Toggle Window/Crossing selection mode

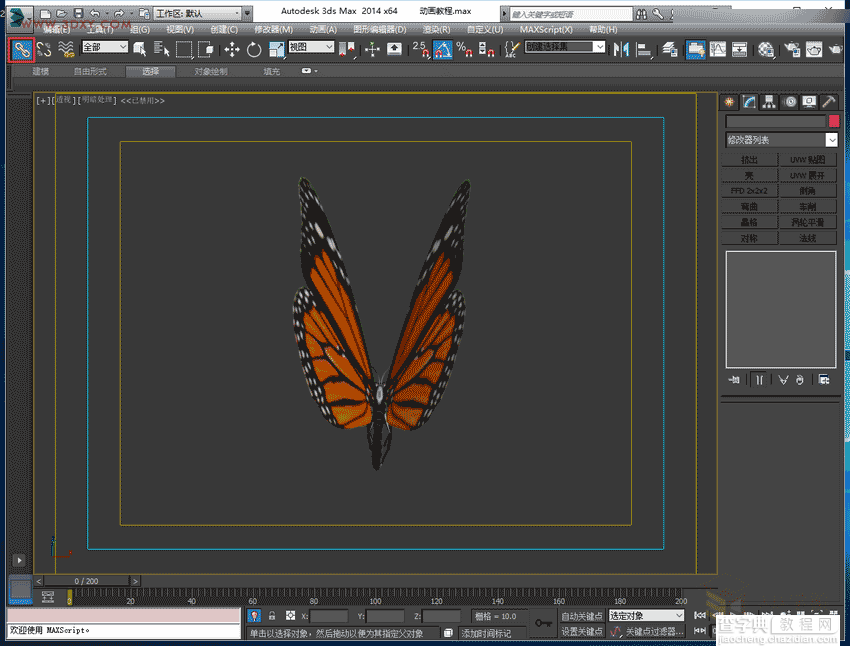pyautogui.click(x=205, y=49)
